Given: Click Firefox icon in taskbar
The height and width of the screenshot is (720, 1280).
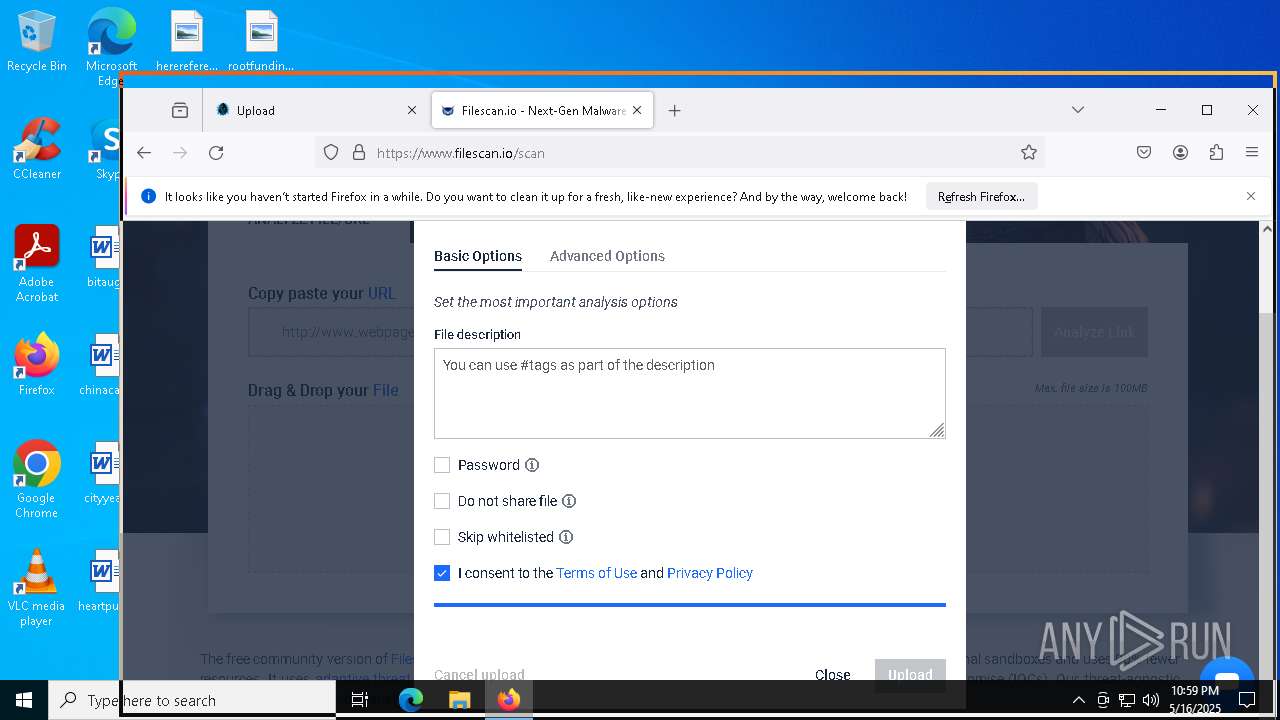Looking at the screenshot, I should 509,700.
